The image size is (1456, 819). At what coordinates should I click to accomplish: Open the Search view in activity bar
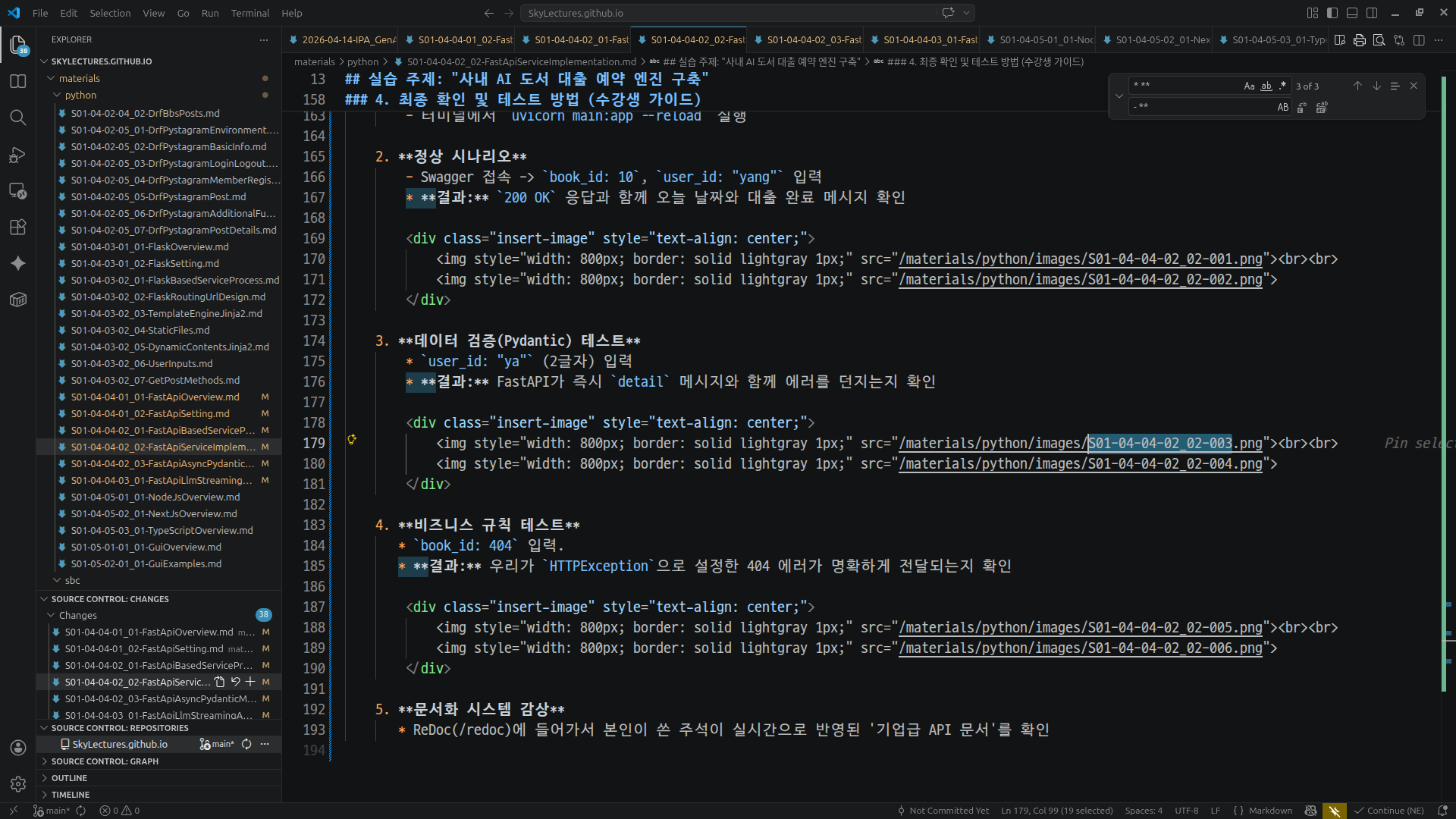coord(18,118)
